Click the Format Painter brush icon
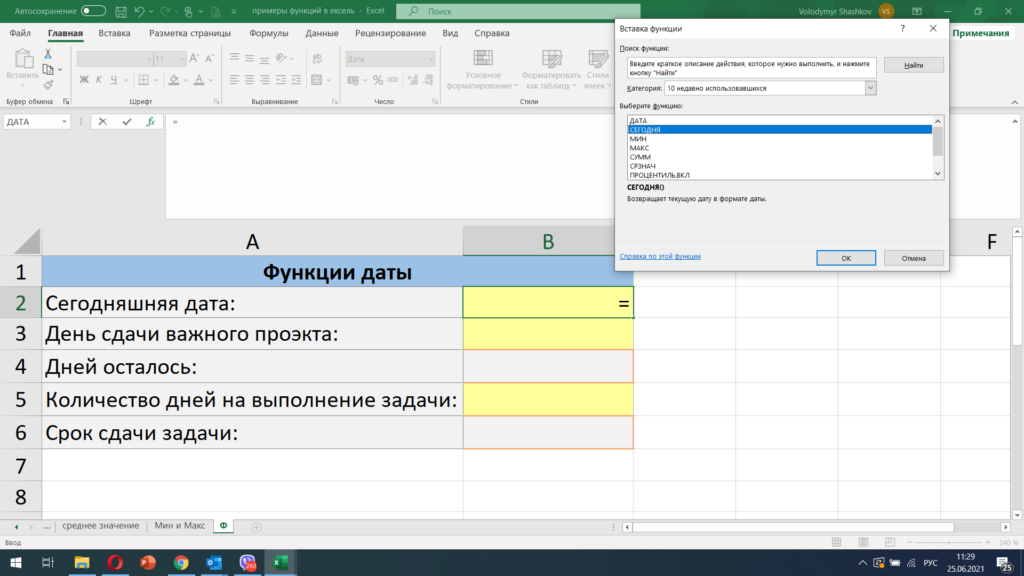 pos(48,84)
